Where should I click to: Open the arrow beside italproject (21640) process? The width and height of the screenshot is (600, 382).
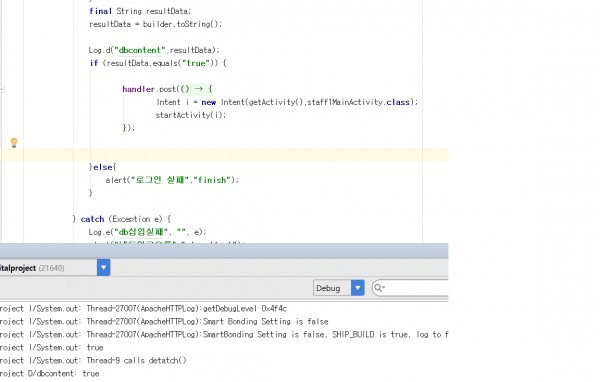tap(103, 268)
